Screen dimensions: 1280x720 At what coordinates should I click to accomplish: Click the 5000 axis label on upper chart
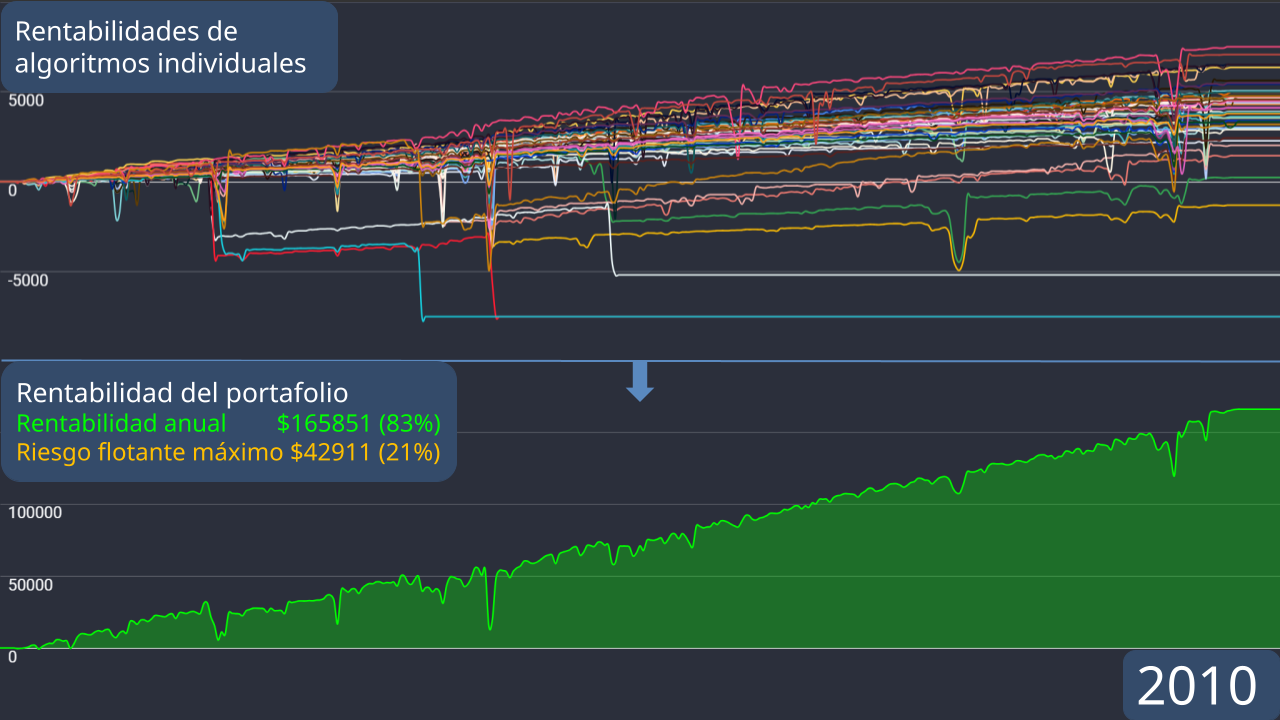click(26, 100)
